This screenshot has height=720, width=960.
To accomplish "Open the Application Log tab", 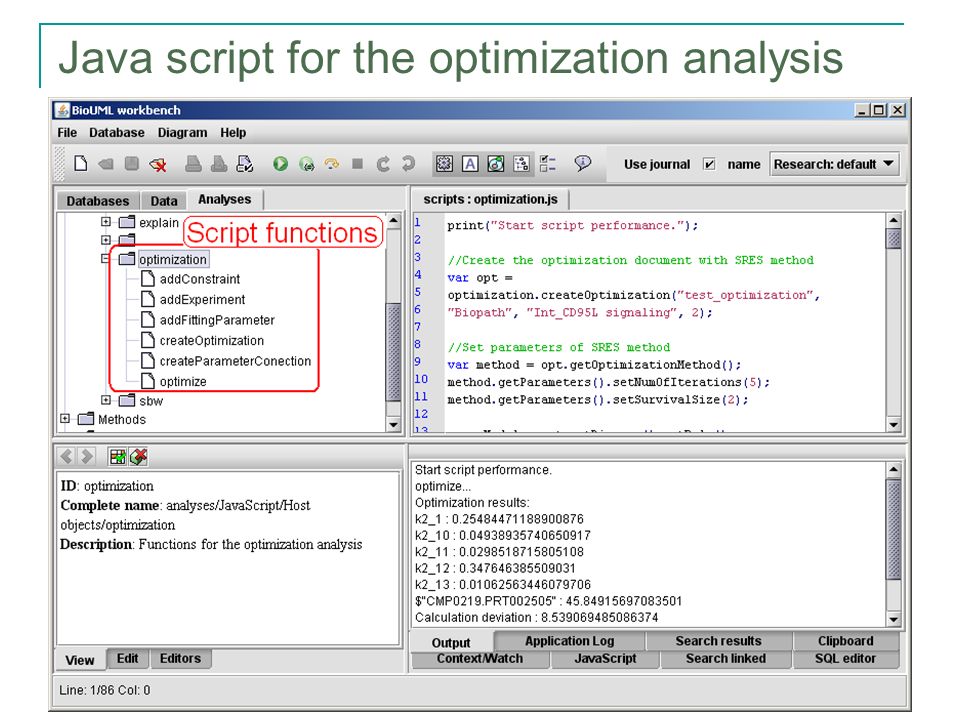I will coord(569,641).
